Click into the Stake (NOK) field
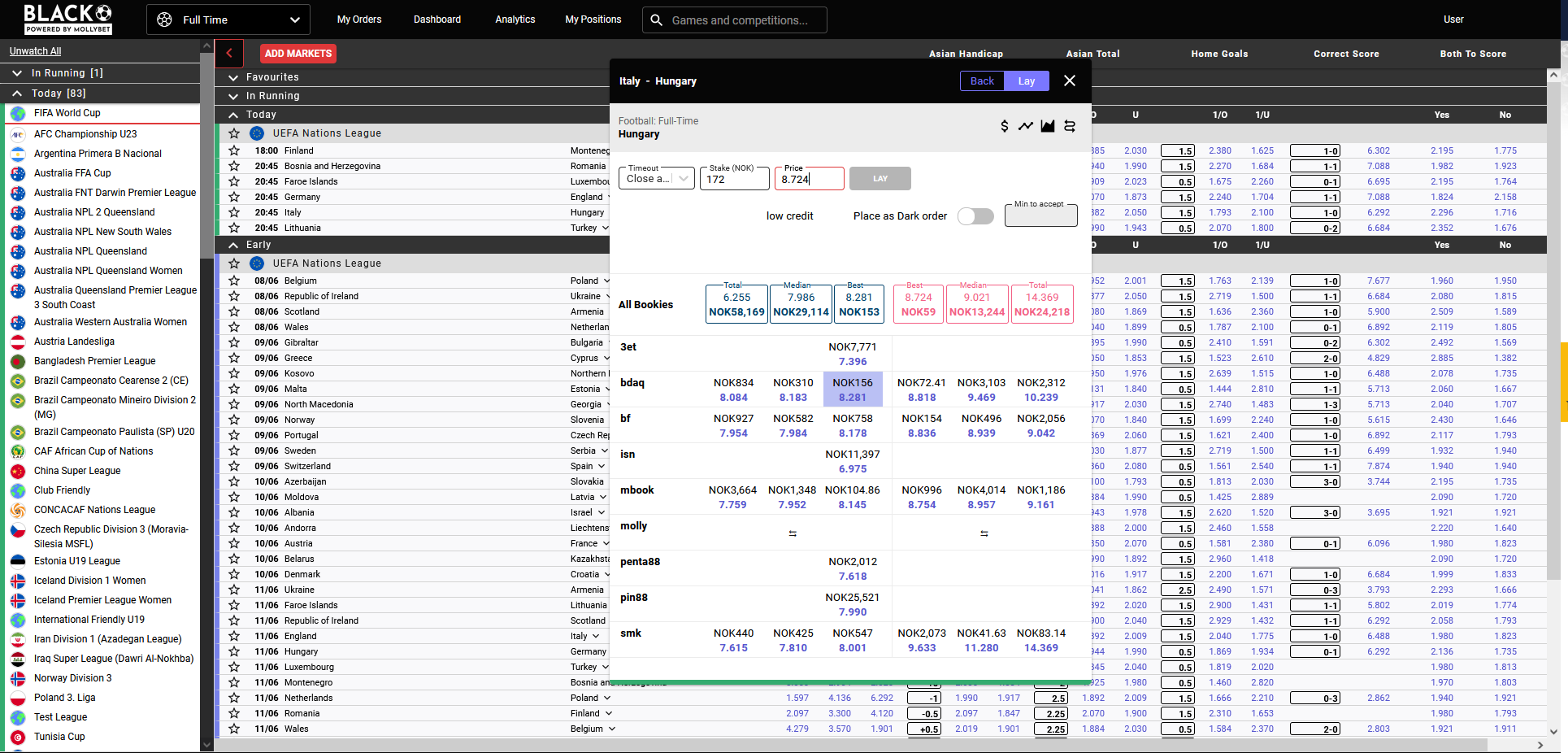 tap(734, 180)
